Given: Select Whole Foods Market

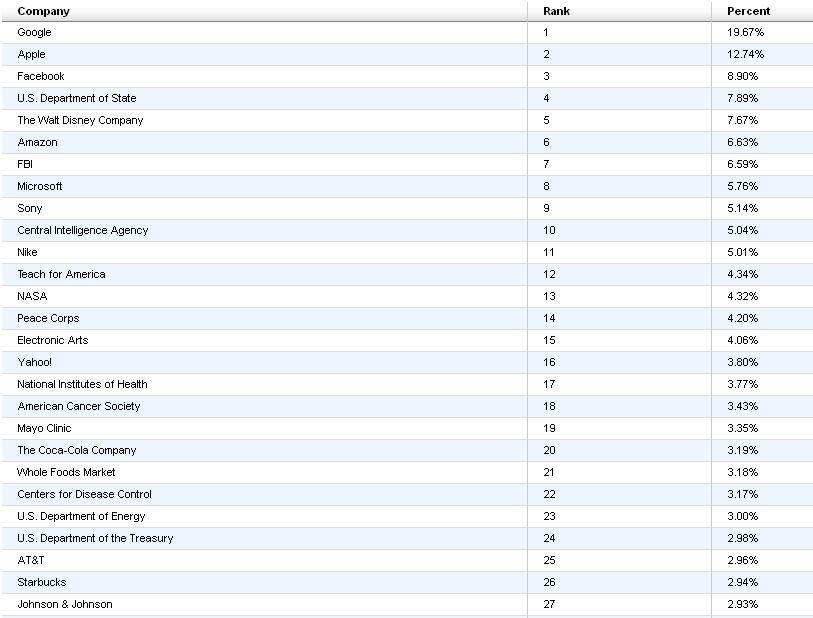Looking at the screenshot, I should click(66, 472).
